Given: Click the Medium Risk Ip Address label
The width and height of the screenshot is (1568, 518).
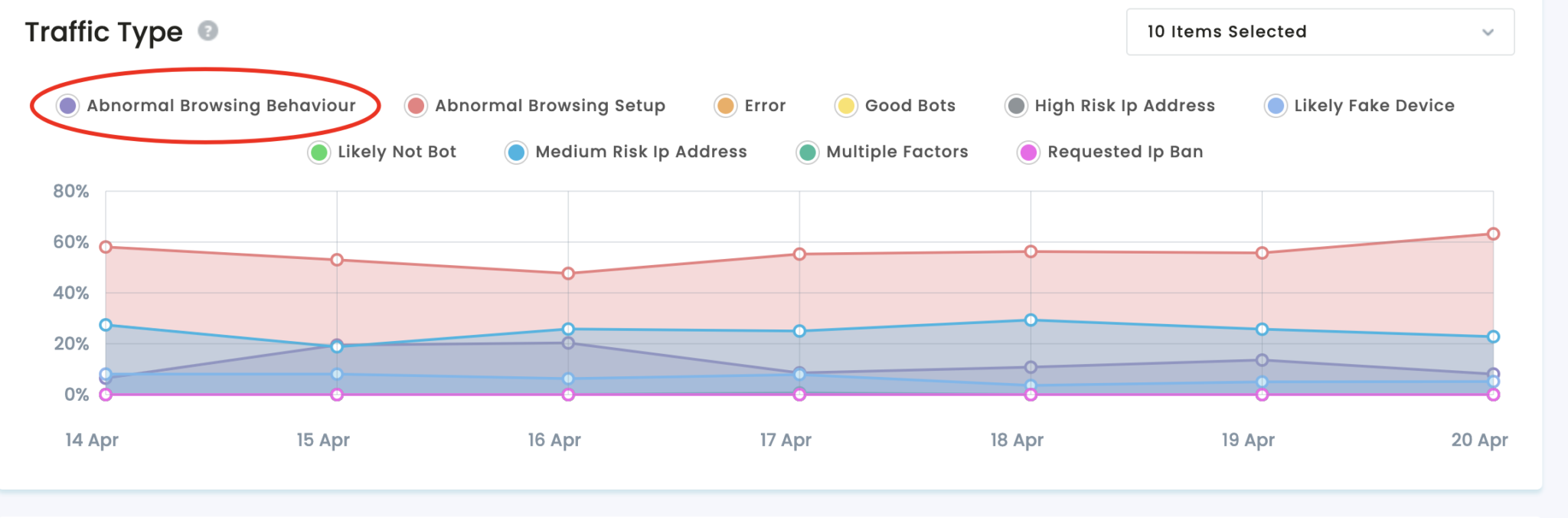Looking at the screenshot, I should [x=641, y=152].
